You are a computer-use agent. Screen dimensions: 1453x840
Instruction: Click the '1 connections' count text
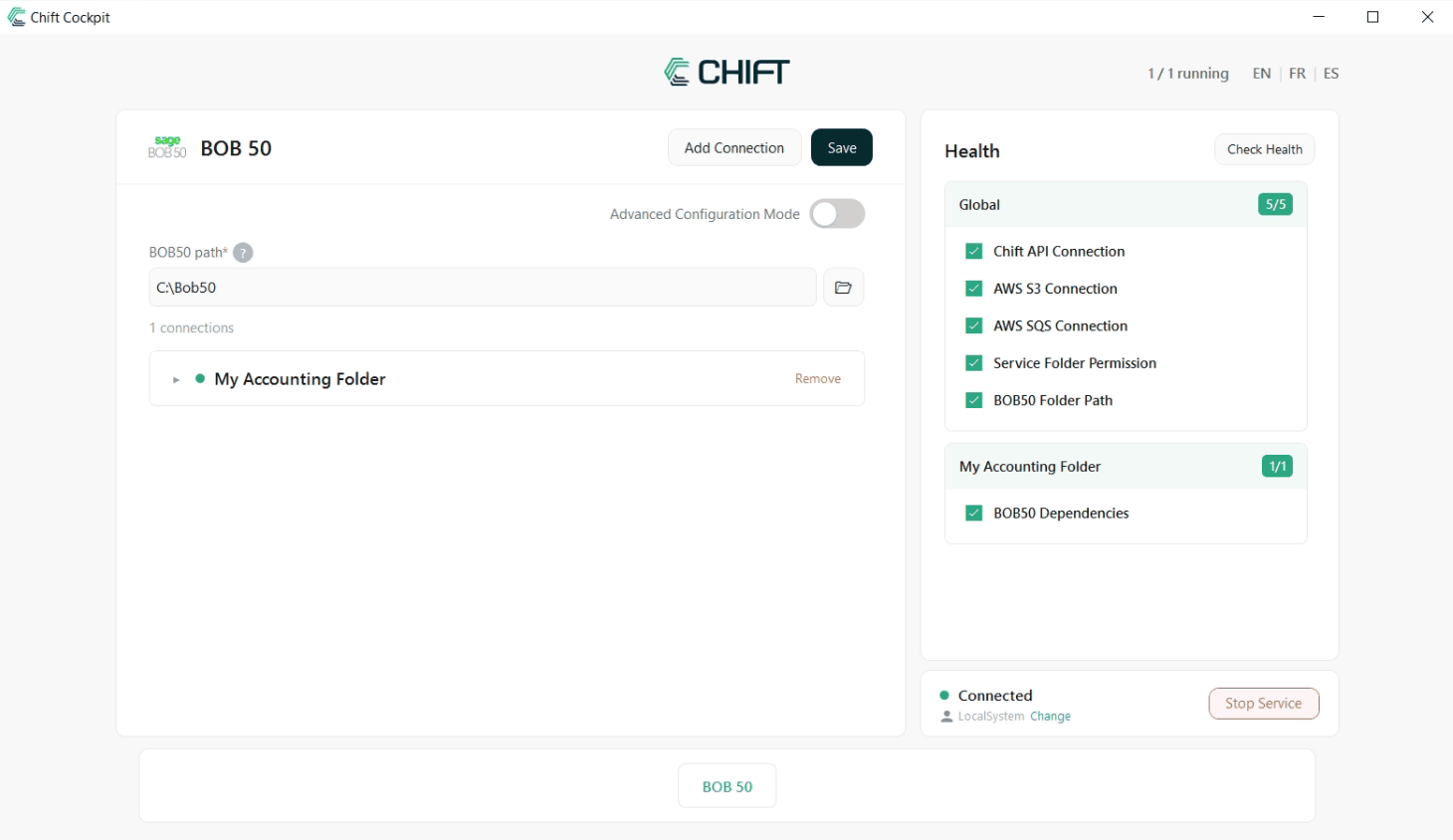[191, 328]
